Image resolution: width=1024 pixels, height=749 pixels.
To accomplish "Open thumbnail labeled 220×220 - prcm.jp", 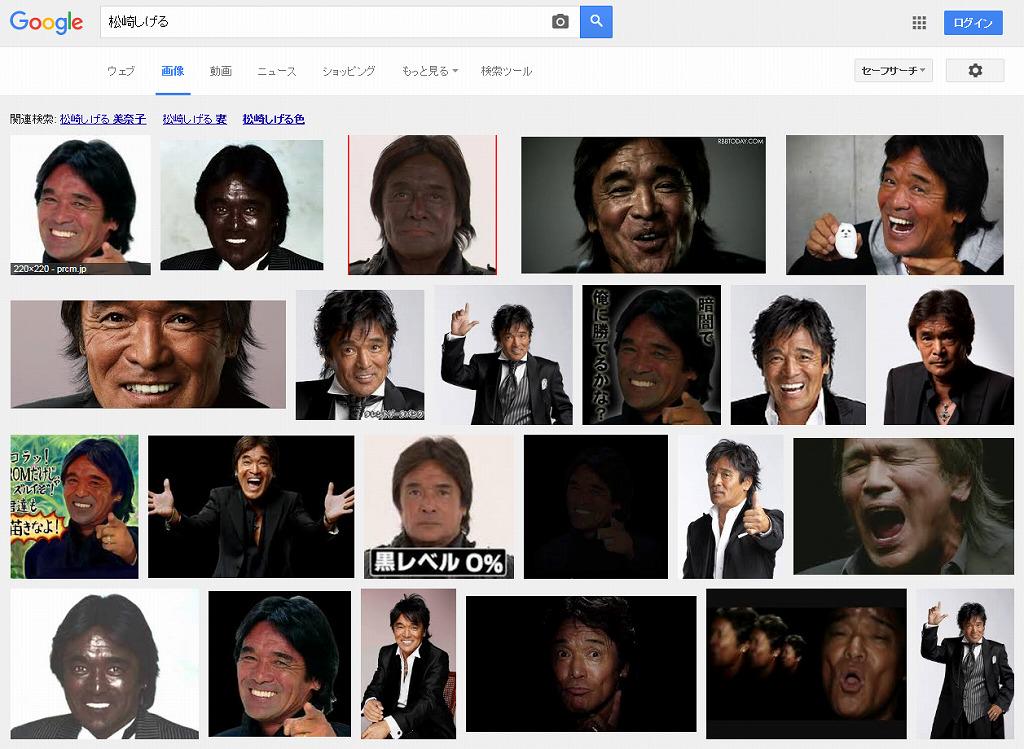I will pyautogui.click(x=80, y=204).
